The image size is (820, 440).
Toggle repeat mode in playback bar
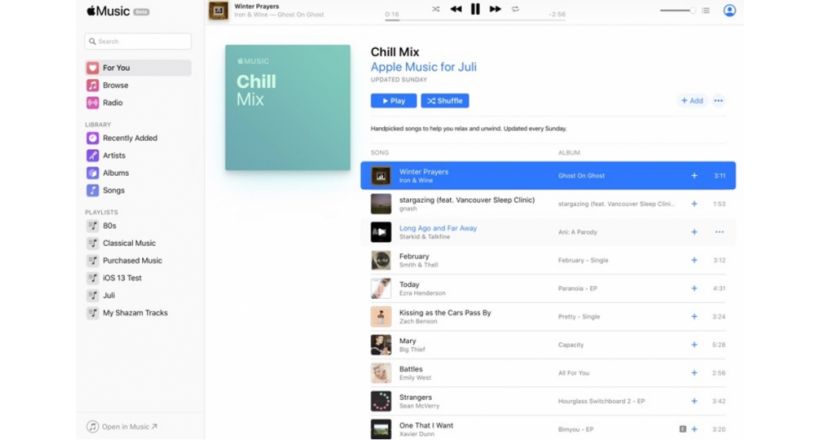(515, 9)
